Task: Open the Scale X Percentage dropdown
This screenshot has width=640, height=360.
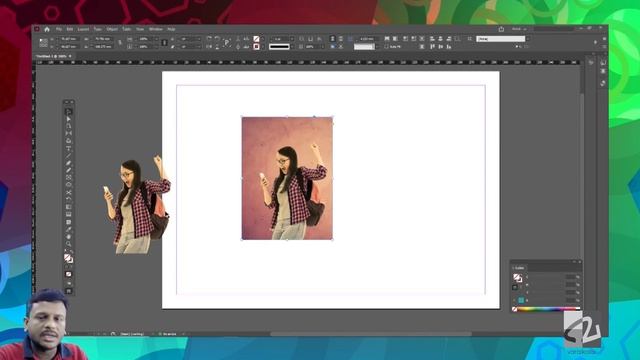Action: 156,39
